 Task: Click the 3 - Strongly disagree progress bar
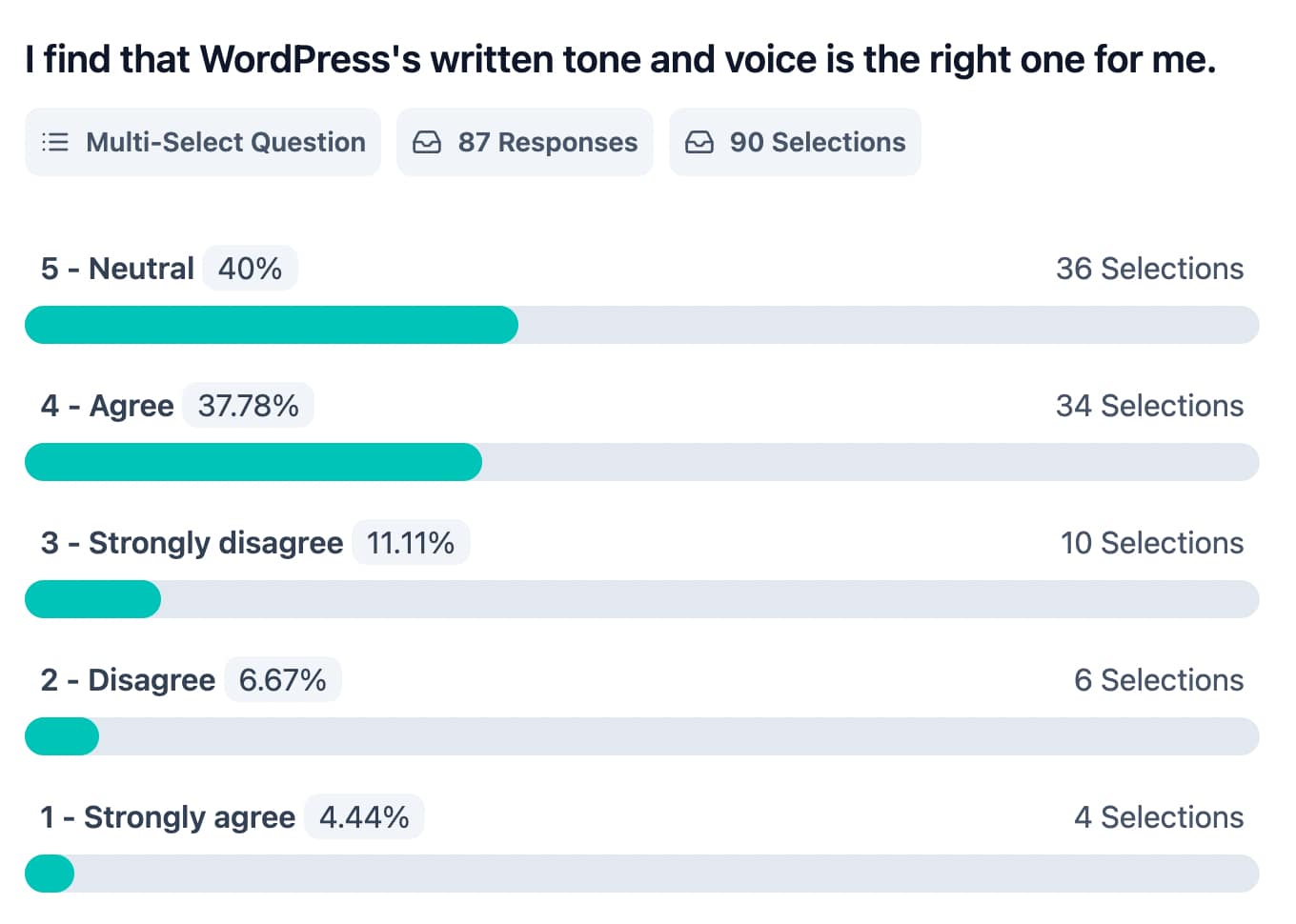[x=641, y=599]
